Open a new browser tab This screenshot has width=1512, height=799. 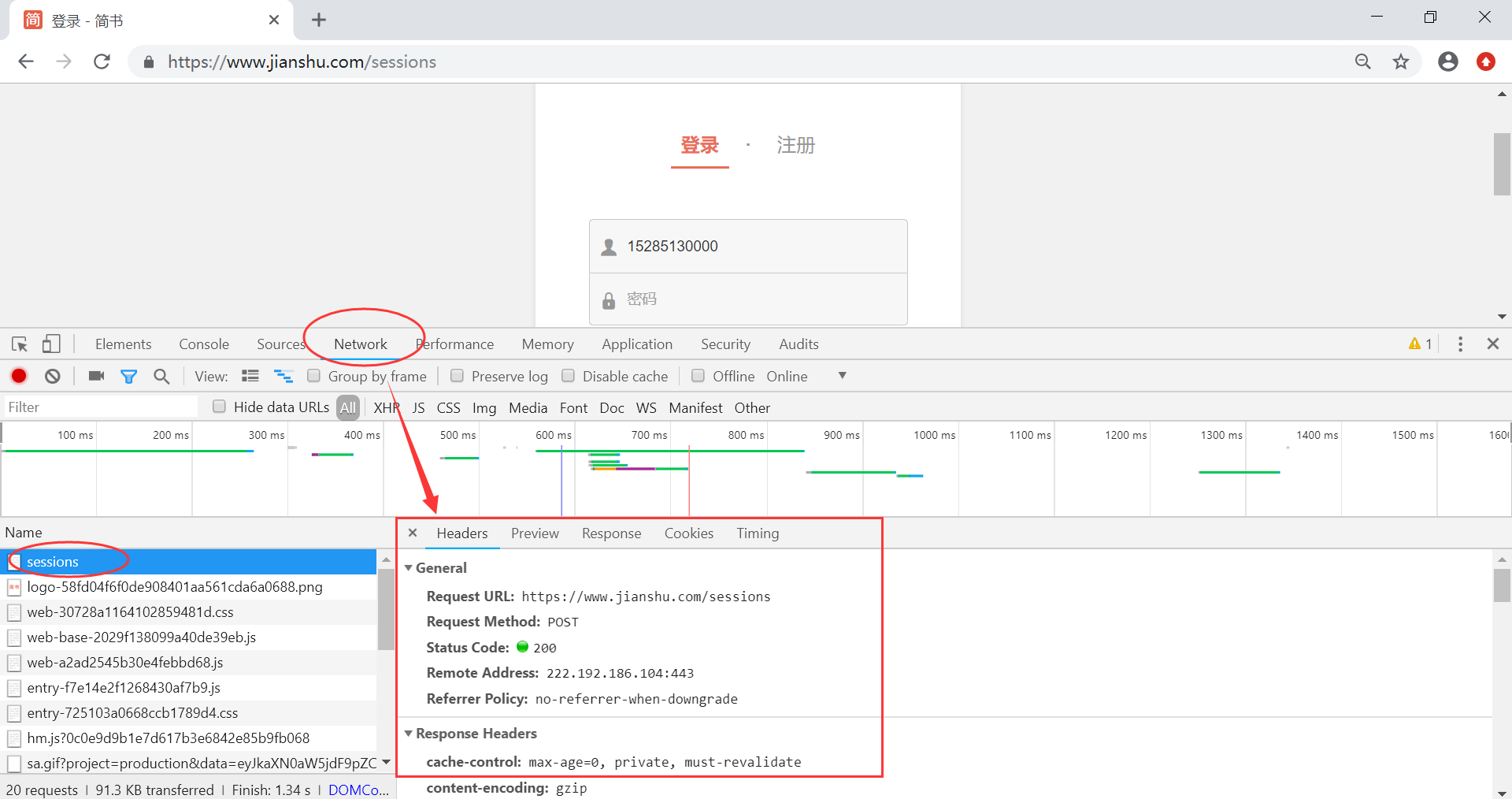click(x=319, y=20)
